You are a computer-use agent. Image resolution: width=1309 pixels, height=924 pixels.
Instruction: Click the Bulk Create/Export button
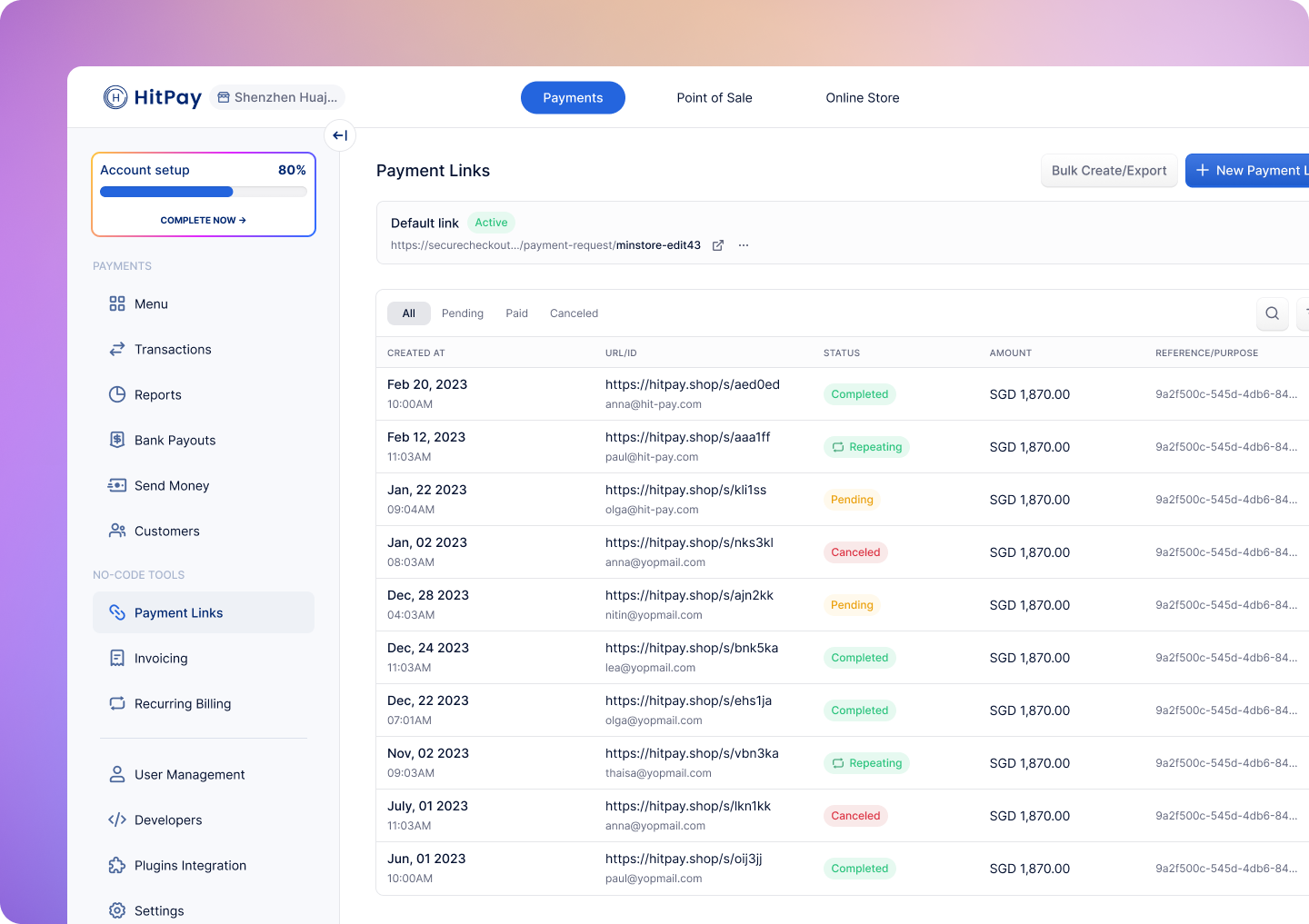coord(1109,171)
